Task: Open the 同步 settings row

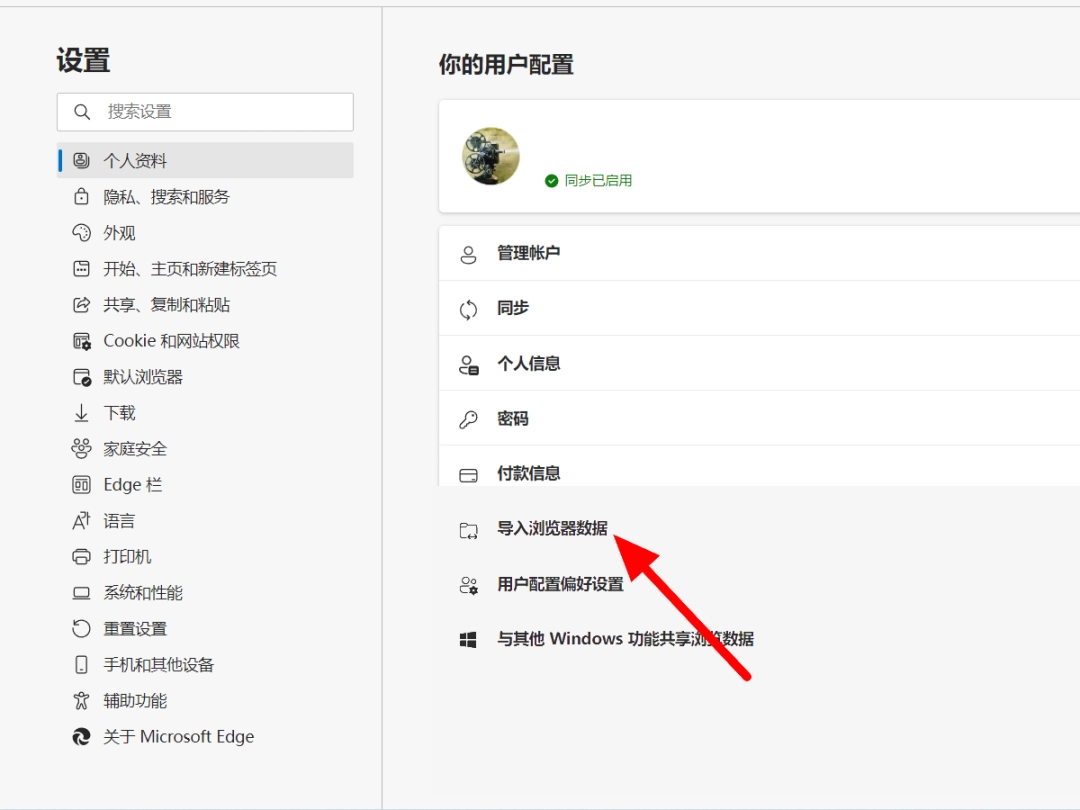Action: 759,308
